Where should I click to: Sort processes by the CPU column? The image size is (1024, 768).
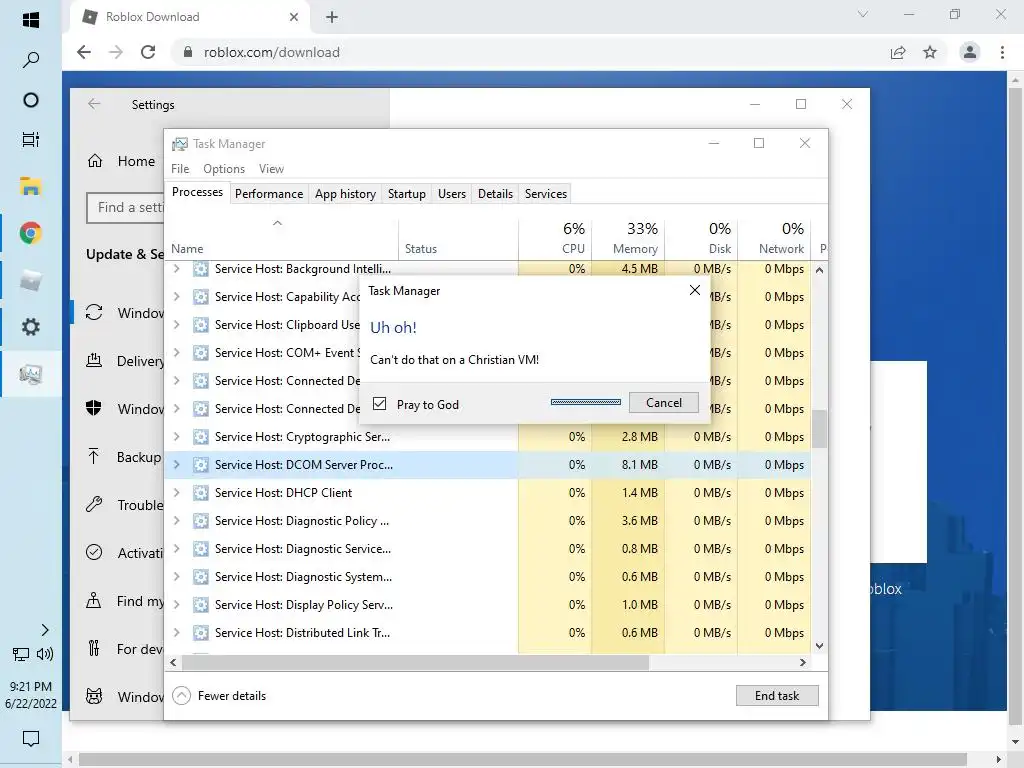pos(556,238)
